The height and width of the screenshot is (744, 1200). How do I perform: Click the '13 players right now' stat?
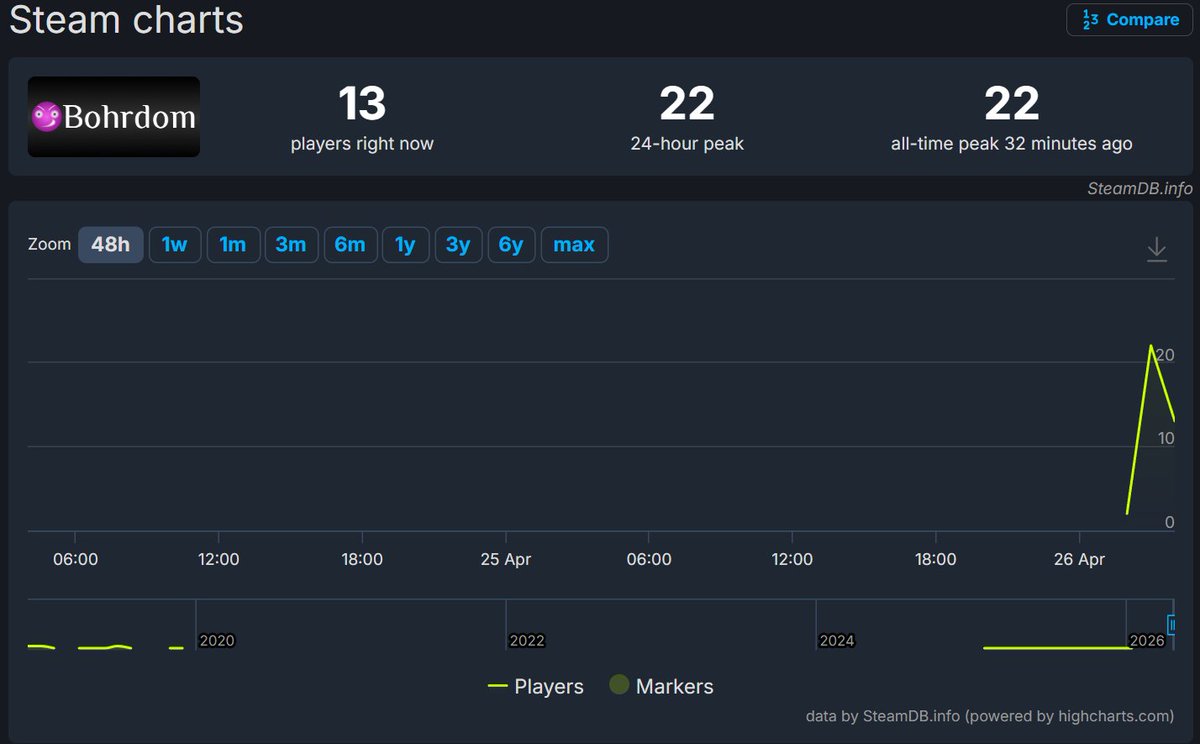click(x=362, y=118)
